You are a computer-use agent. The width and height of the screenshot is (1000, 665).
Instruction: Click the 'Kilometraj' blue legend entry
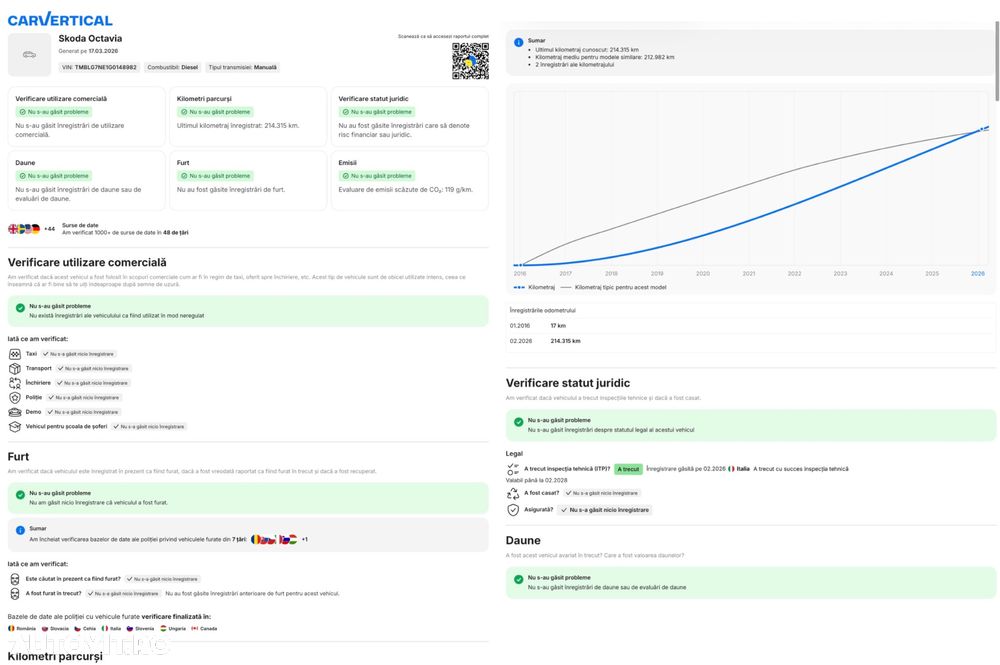click(x=534, y=288)
